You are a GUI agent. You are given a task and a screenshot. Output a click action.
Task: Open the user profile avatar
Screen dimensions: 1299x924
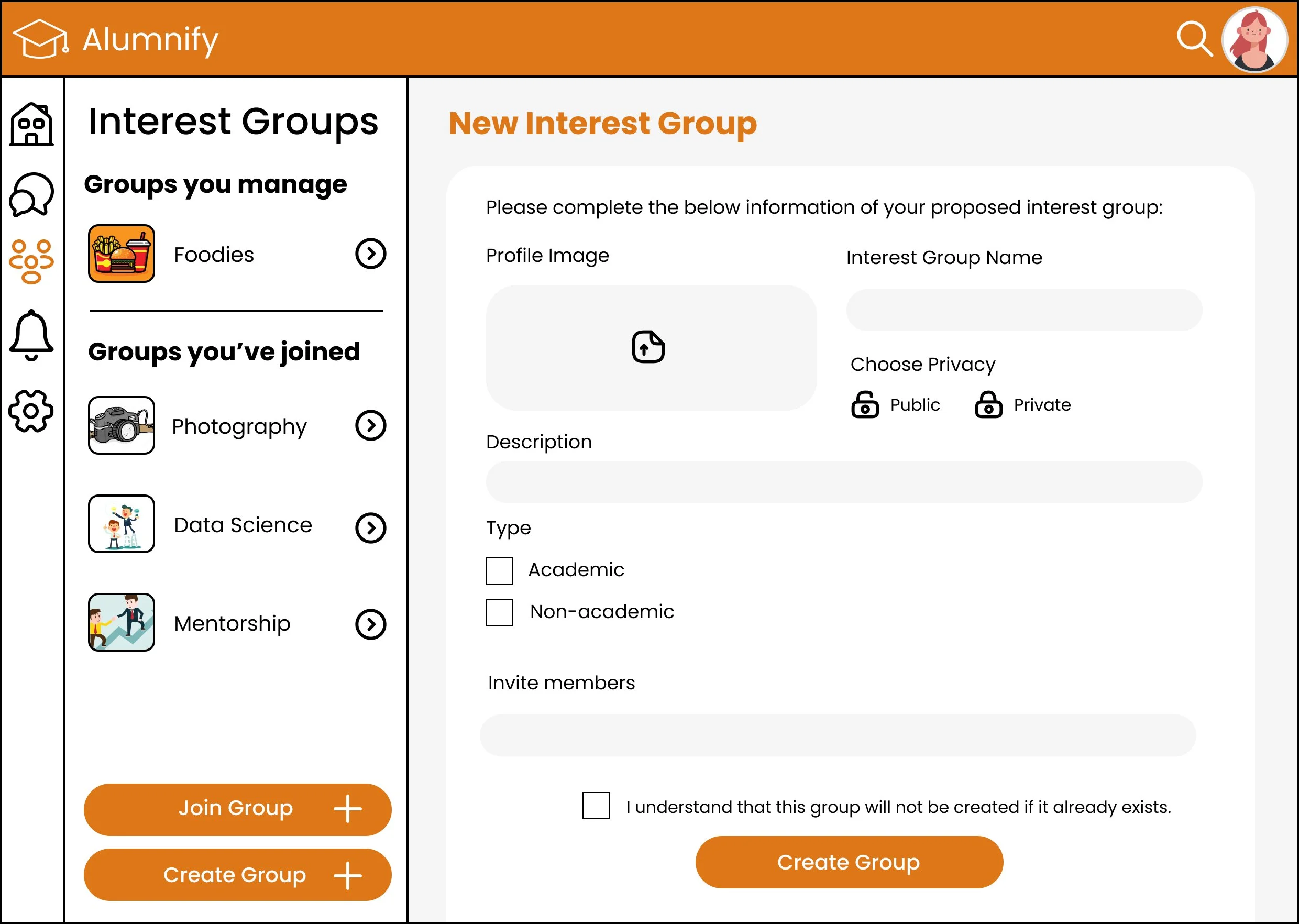tap(1254, 40)
